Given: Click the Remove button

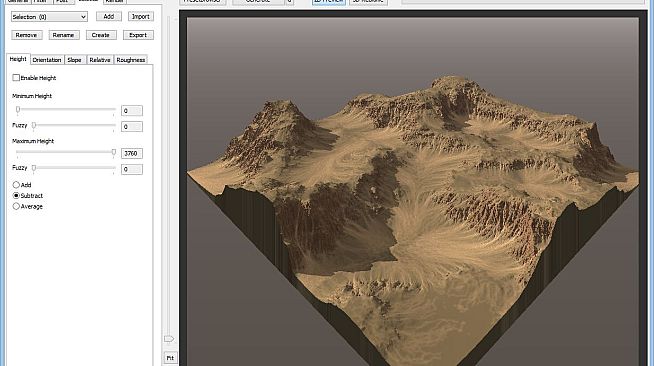Looking at the screenshot, I should 26,35.
